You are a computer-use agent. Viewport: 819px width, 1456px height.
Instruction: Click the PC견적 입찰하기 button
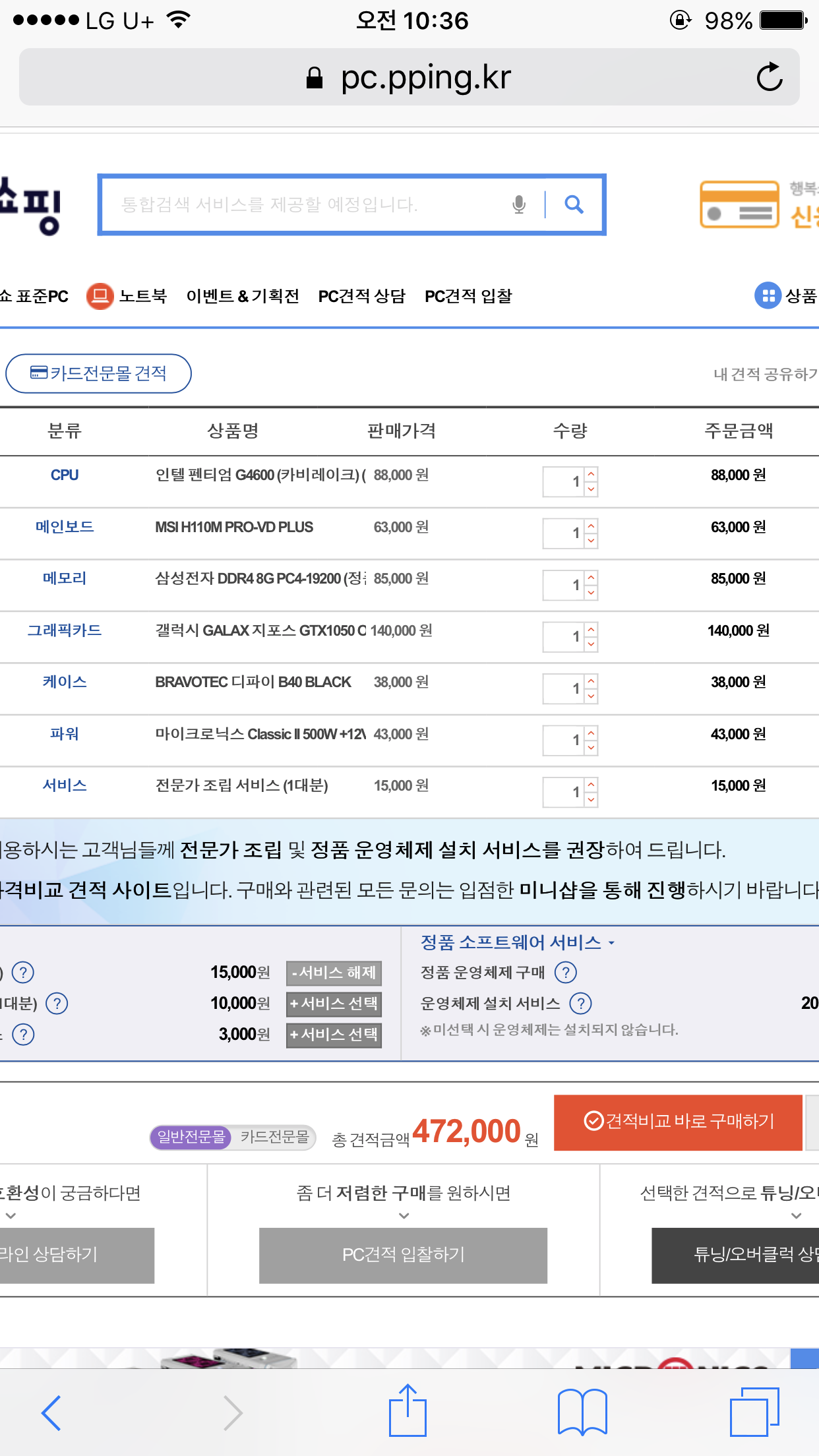[x=403, y=1255]
